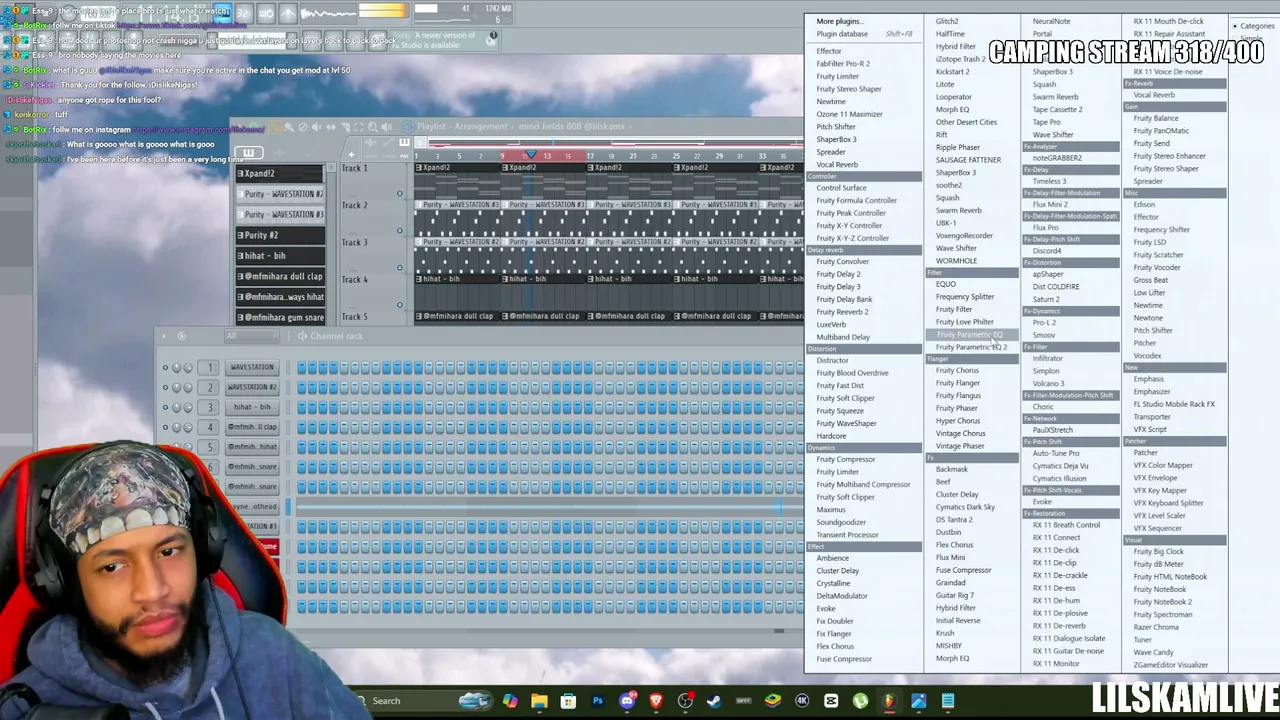This screenshot has height=720, width=1280.
Task: Select Transient Processor plugin
Action: click(847, 535)
